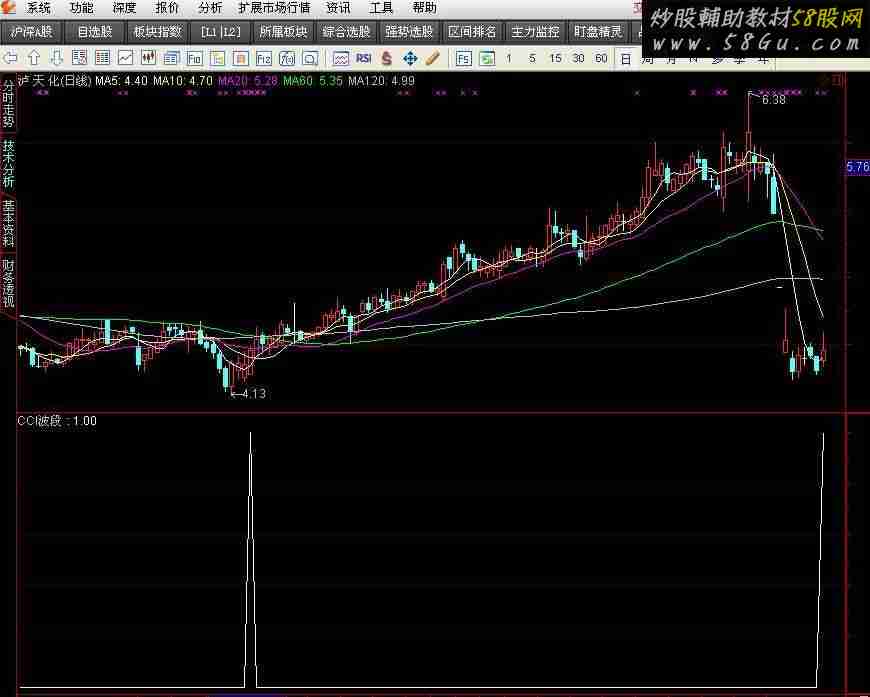Click the down arrow toolbar icon
Viewport: 870px width, 697px height.
pos(57,58)
